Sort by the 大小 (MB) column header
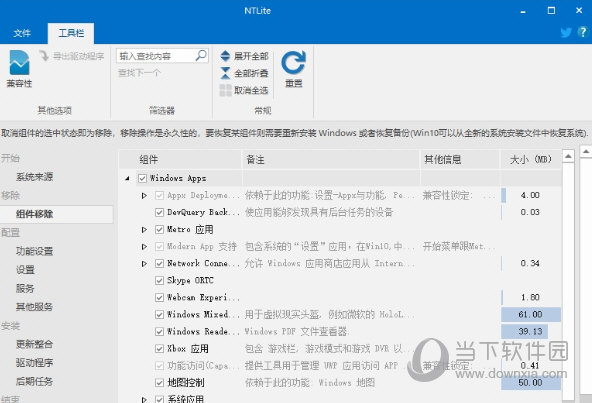592x403 pixels. (x=530, y=159)
